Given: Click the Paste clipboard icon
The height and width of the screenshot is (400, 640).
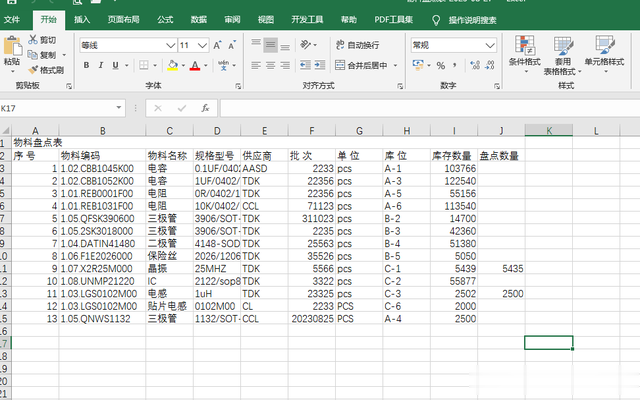Looking at the screenshot, I should click(12, 46).
